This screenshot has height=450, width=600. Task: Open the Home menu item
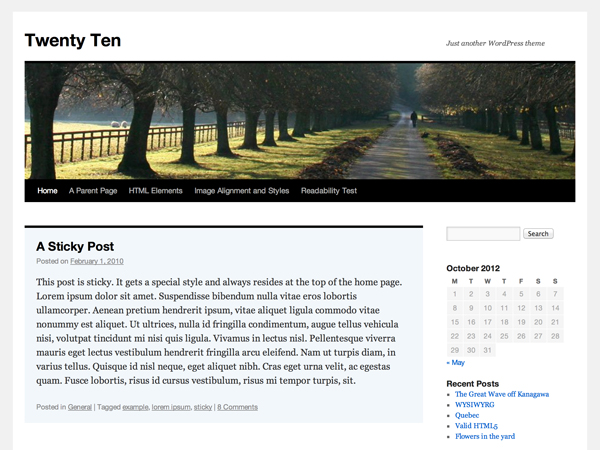pyautogui.click(x=47, y=190)
